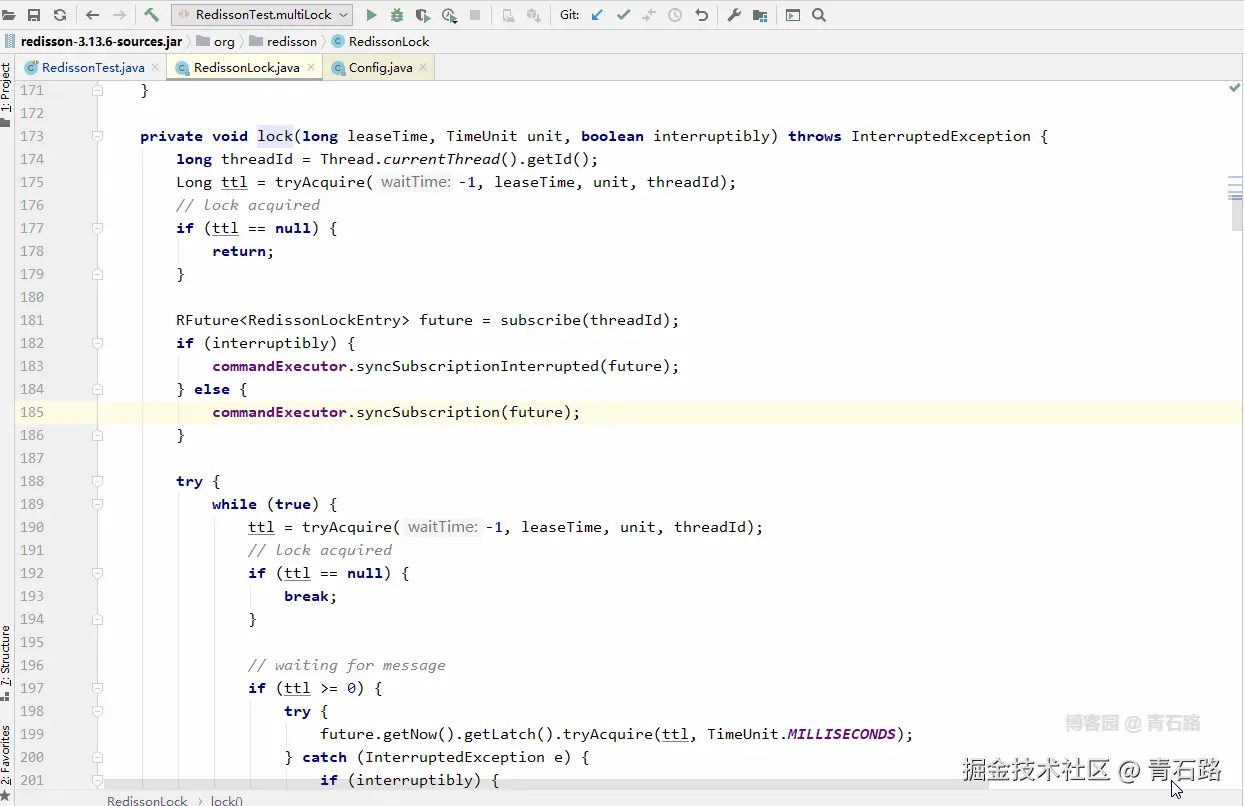The width and height of the screenshot is (1244, 806).
Task: Collapse inner try fold at line 198
Action: pos(98,711)
